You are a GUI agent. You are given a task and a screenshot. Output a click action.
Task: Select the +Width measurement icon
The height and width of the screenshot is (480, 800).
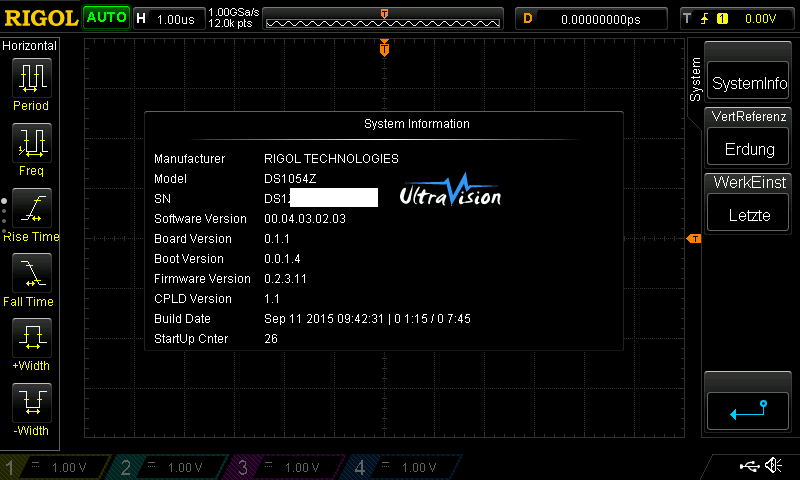pyautogui.click(x=32, y=338)
